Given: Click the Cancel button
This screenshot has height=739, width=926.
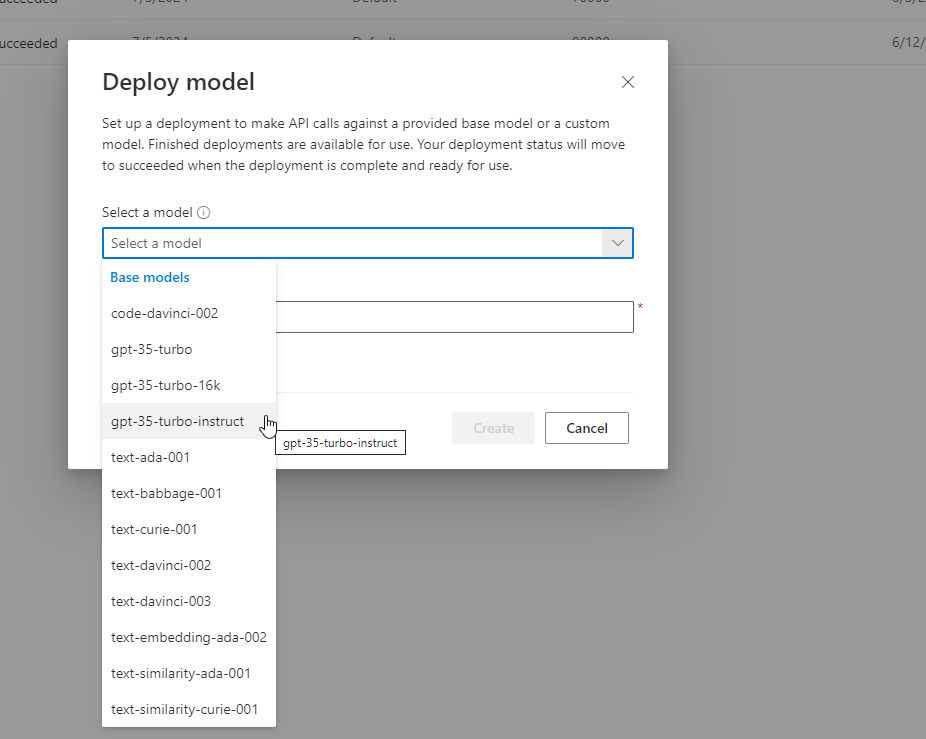Looking at the screenshot, I should 586,428.
